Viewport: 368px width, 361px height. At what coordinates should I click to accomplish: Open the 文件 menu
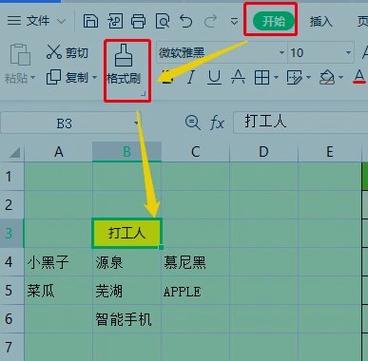click(36, 22)
